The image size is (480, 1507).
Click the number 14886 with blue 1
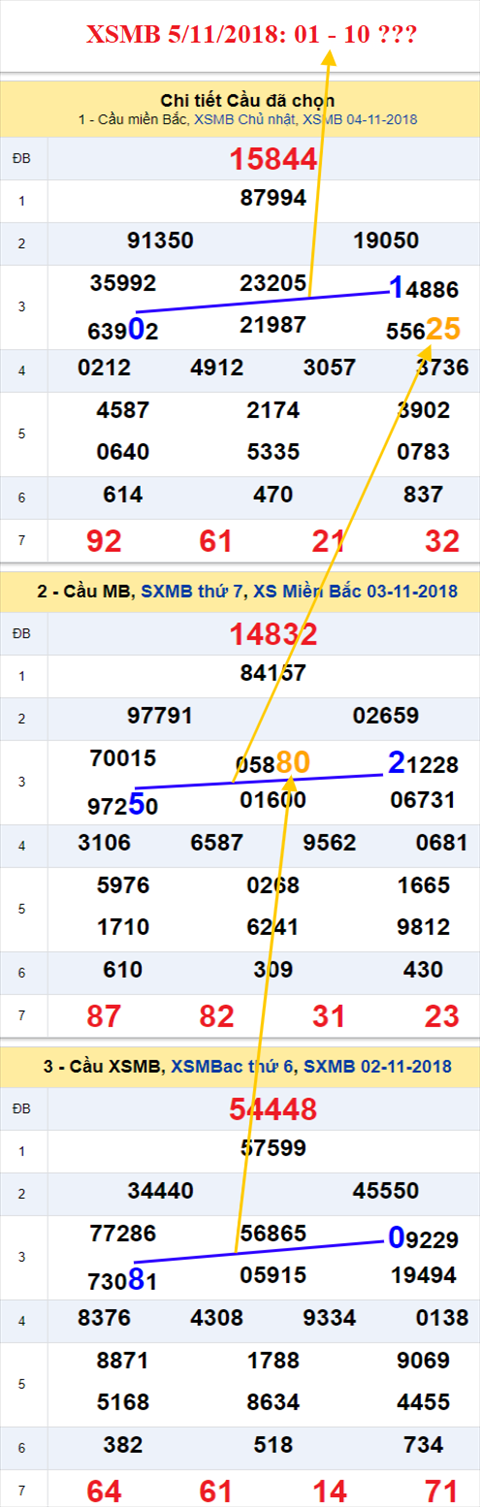[x=423, y=289]
